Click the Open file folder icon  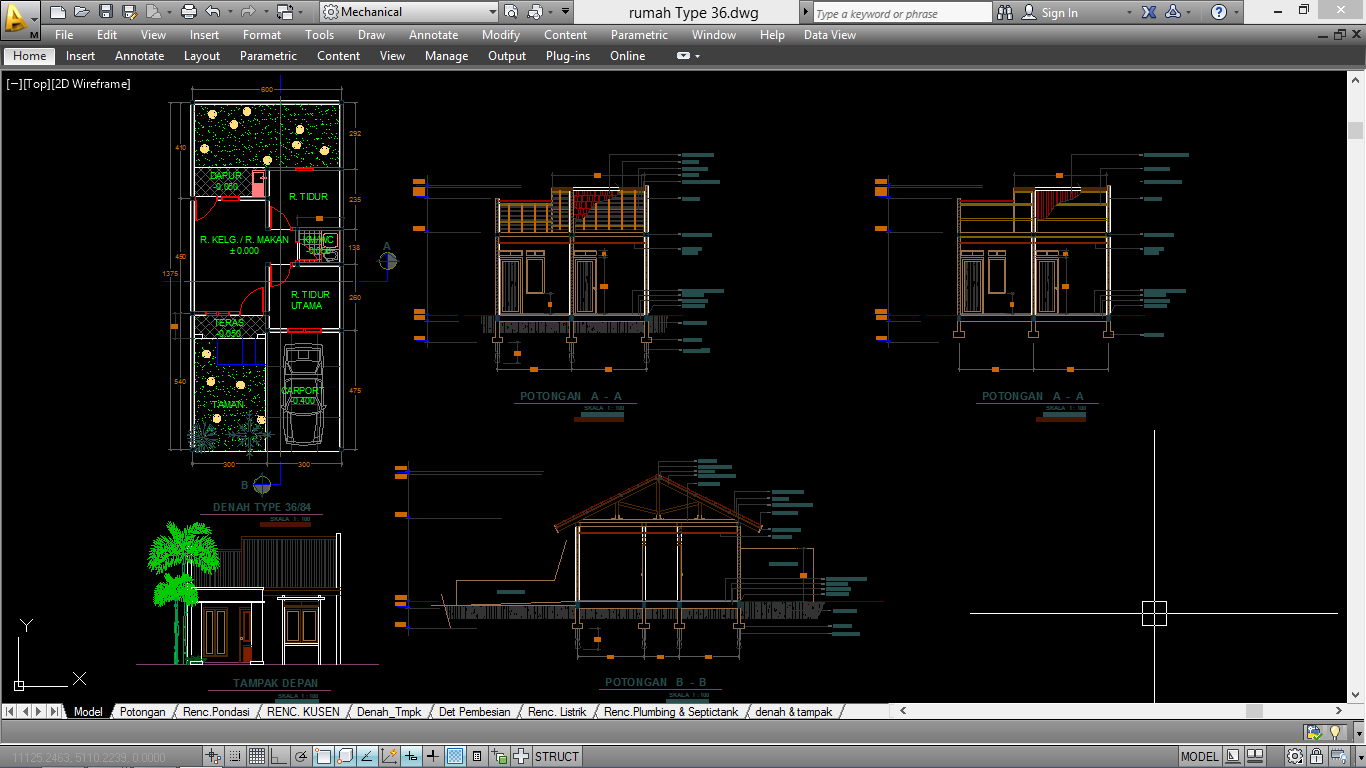(x=80, y=12)
